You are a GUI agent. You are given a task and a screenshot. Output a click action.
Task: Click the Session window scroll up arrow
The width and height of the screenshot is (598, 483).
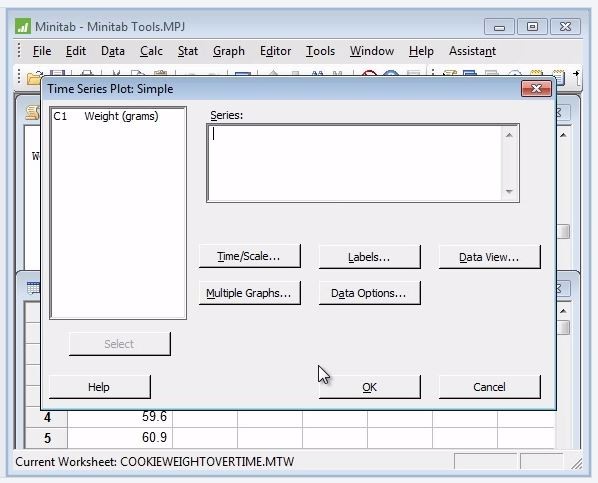[x=563, y=135]
